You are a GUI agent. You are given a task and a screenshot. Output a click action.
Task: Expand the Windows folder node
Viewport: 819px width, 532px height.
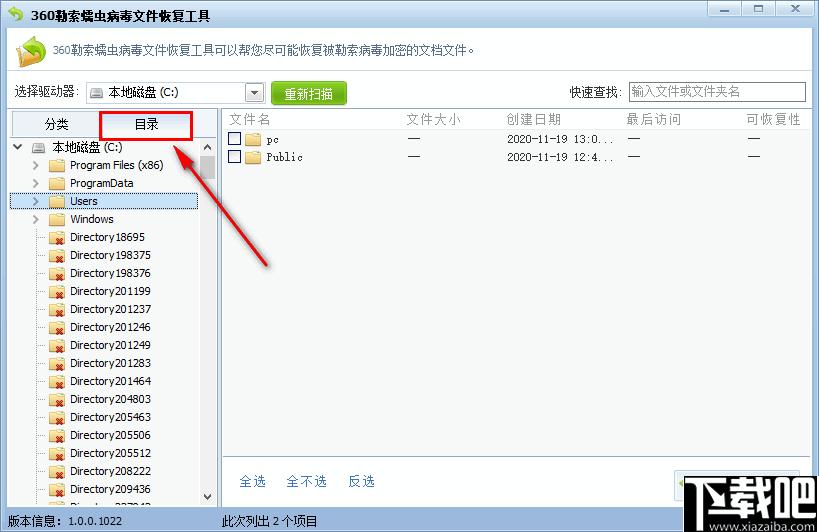pos(36,219)
